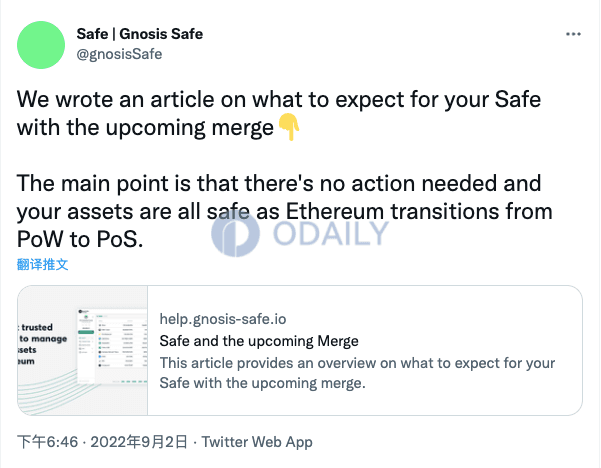This screenshot has width=601, height=468.
Task: Open the link card thumbnail image
Action: [x=82, y=350]
